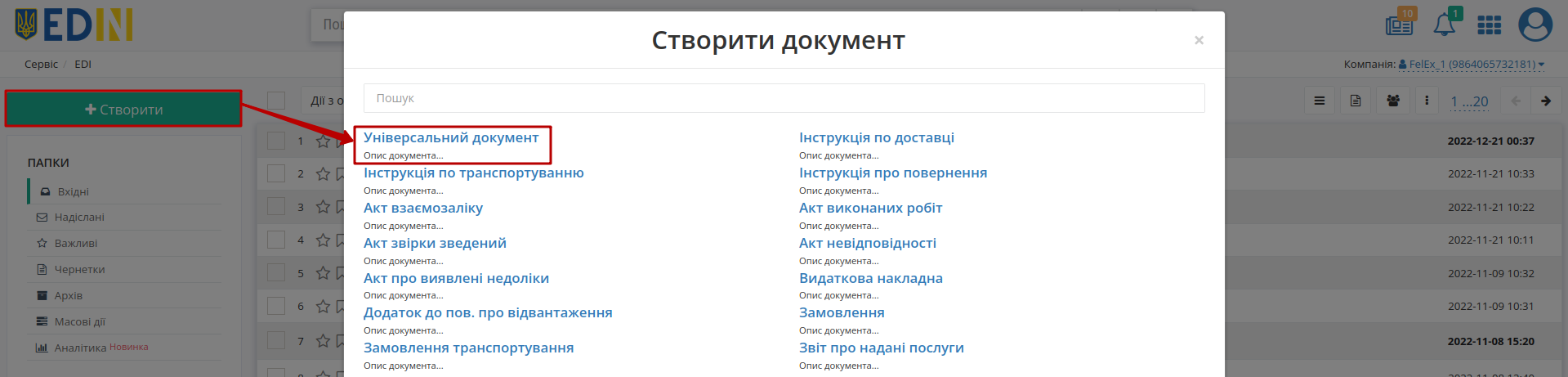Select Додаток до пов. про відвантаження
This screenshot has height=377, width=1568.
488,312
